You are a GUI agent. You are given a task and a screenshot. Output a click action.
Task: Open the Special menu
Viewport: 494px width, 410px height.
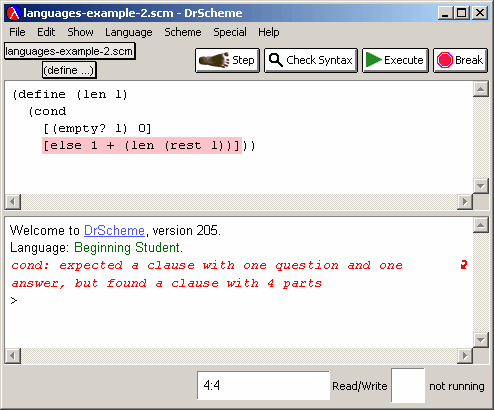click(x=230, y=32)
